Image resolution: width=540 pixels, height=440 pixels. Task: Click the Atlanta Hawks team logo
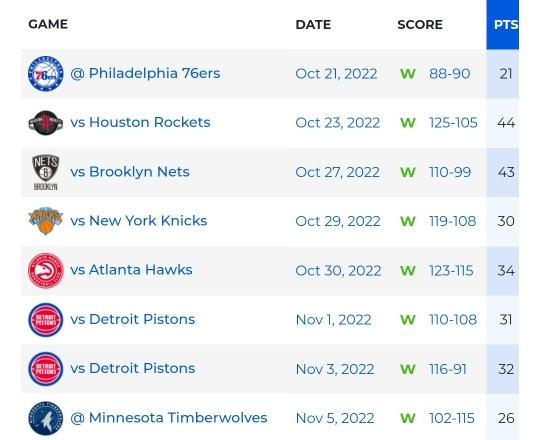point(45,271)
